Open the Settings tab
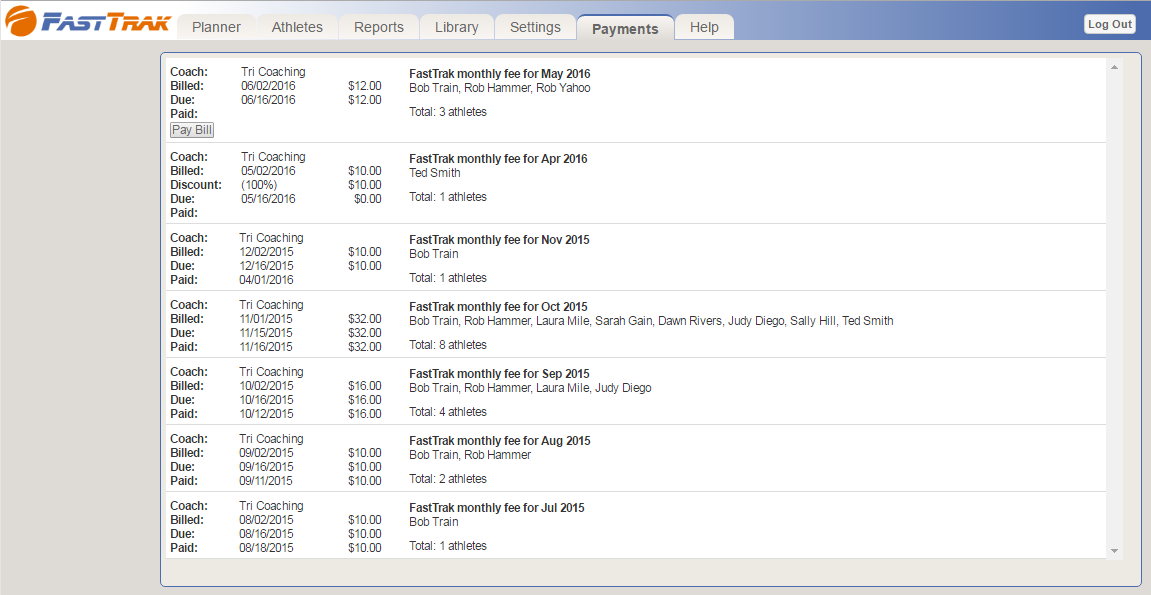The width and height of the screenshot is (1151, 595). tap(535, 27)
